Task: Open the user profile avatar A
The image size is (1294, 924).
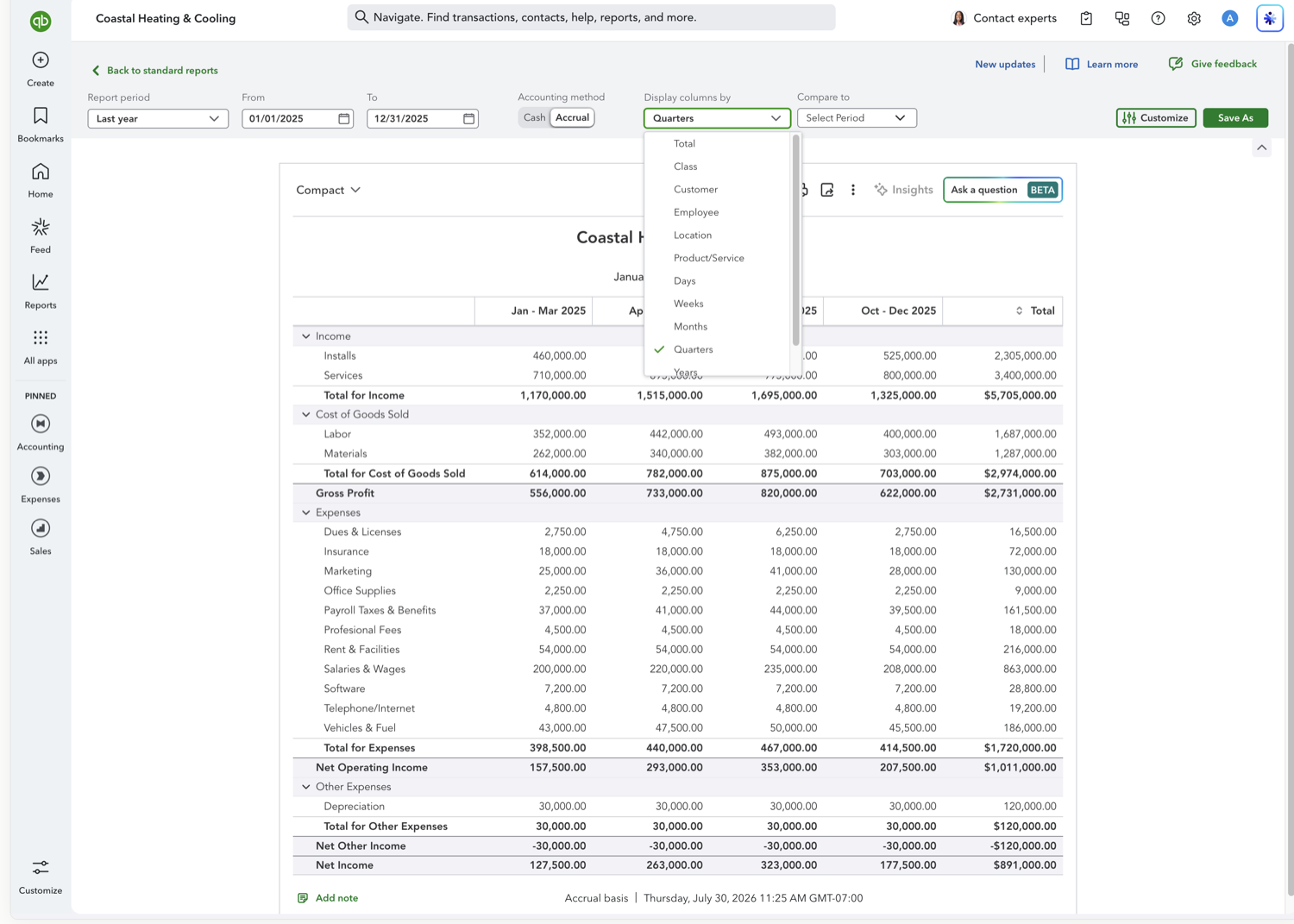Action: (1230, 18)
